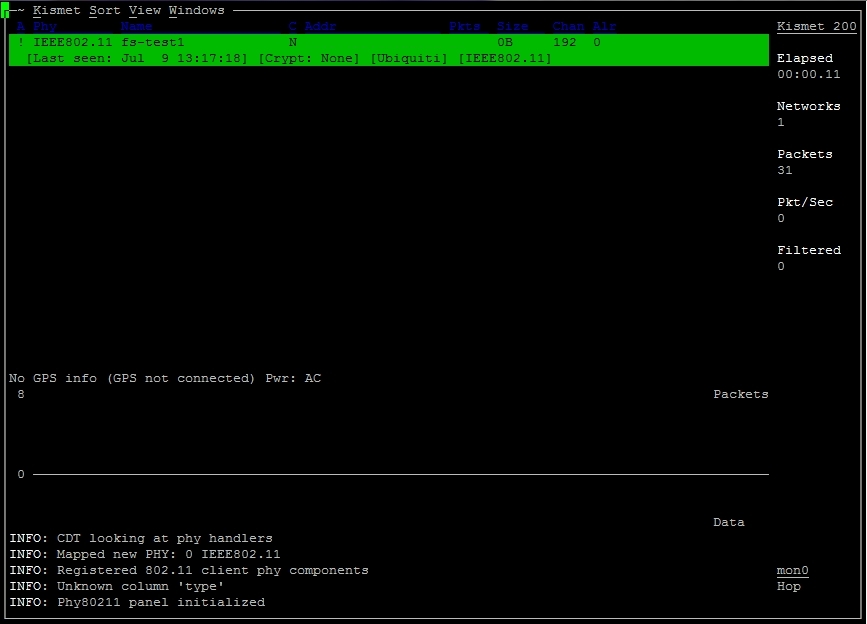Click the channel value 192

[565, 43]
